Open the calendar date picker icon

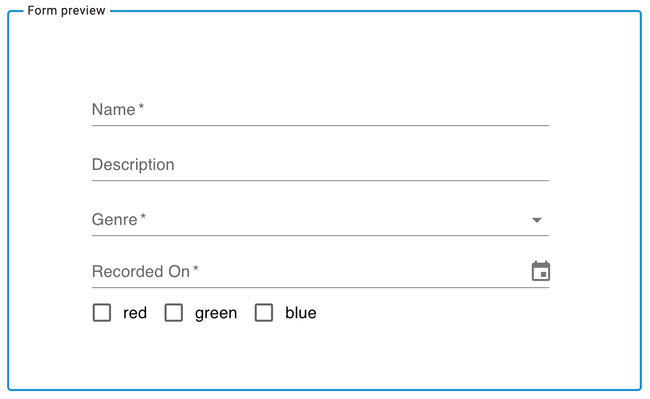[541, 271]
